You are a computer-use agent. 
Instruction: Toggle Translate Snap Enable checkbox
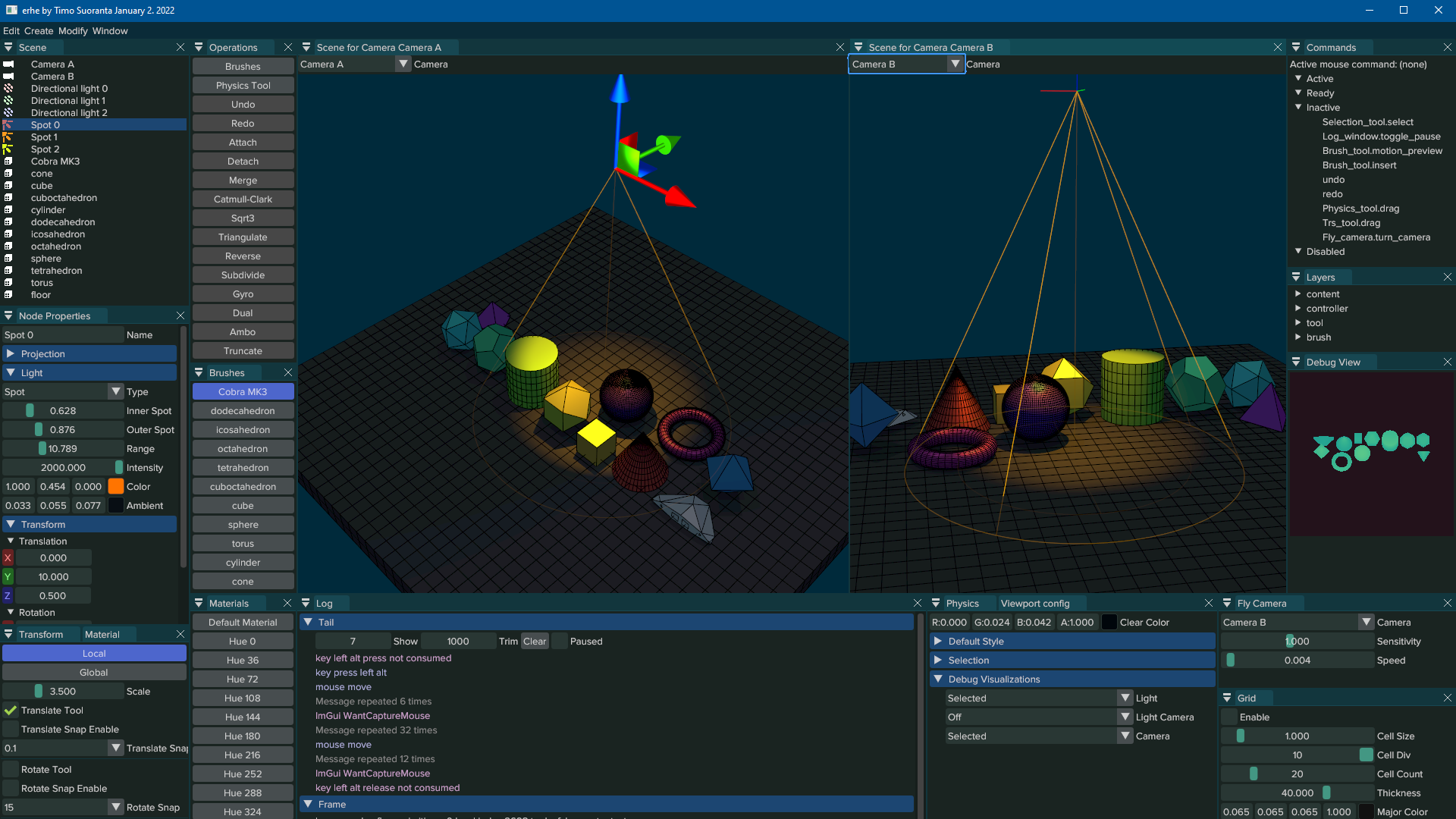[10, 728]
